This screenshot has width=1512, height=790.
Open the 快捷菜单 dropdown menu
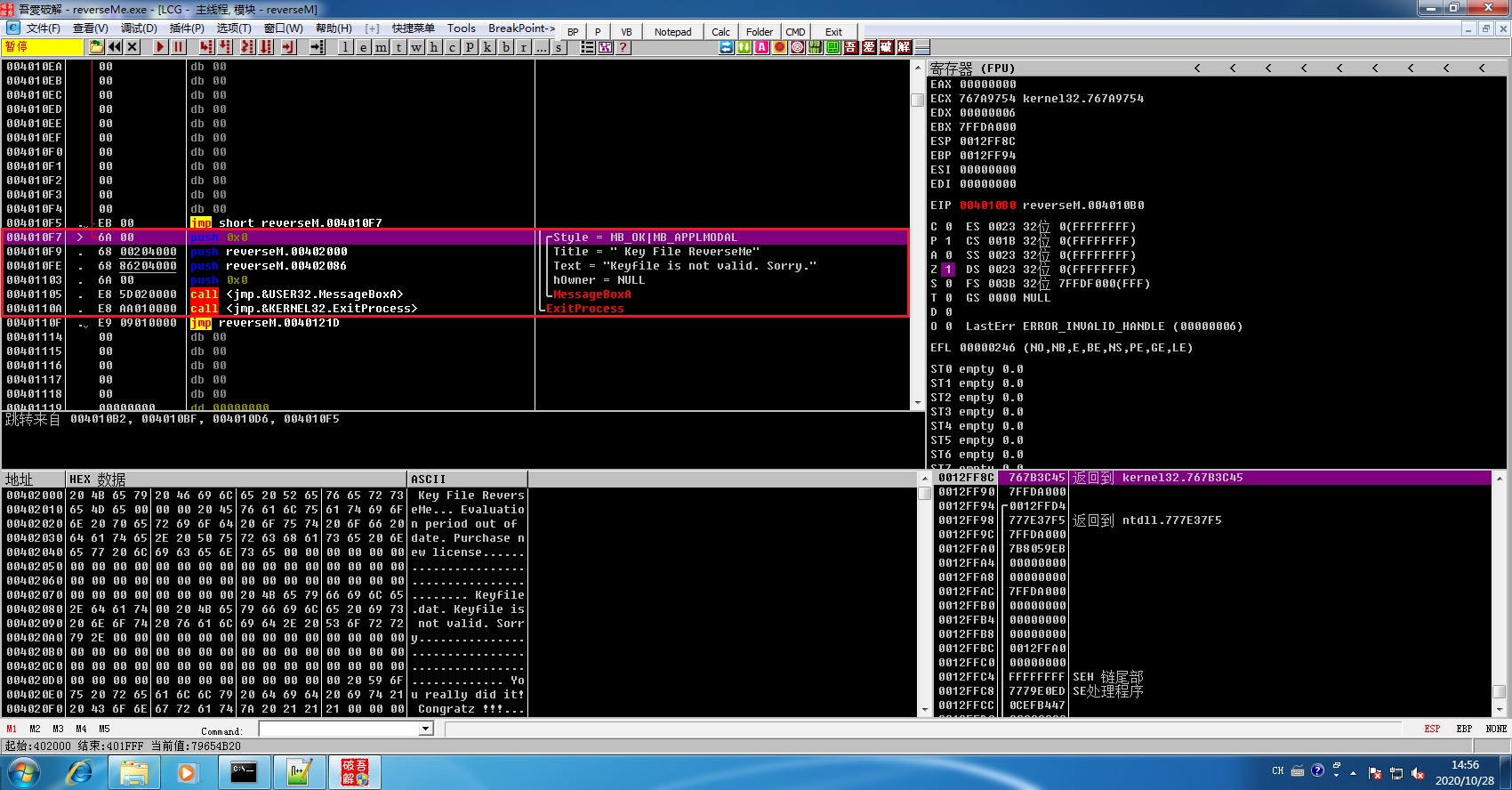click(x=414, y=28)
